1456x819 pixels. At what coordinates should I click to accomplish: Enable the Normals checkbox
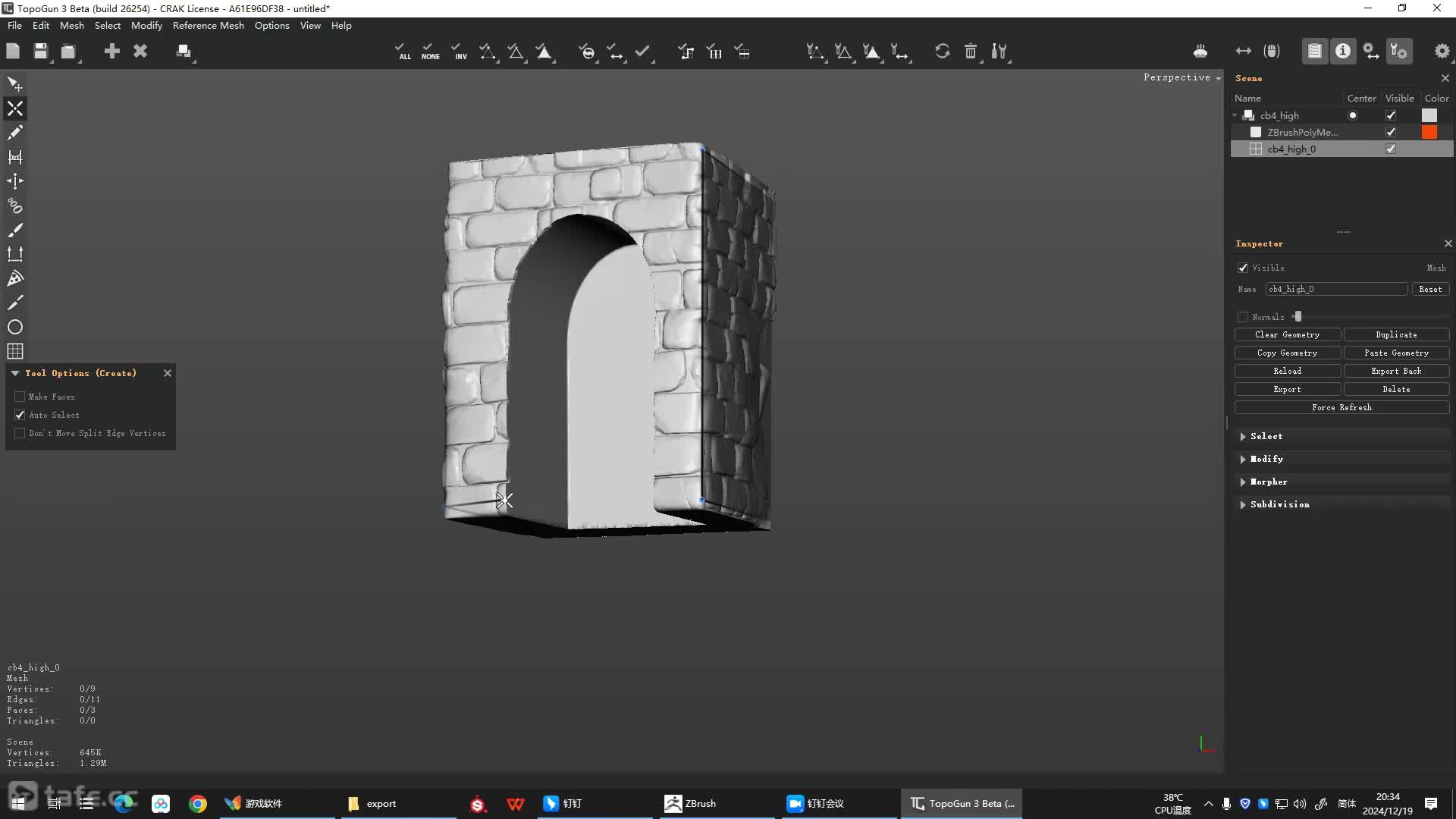point(1243,317)
